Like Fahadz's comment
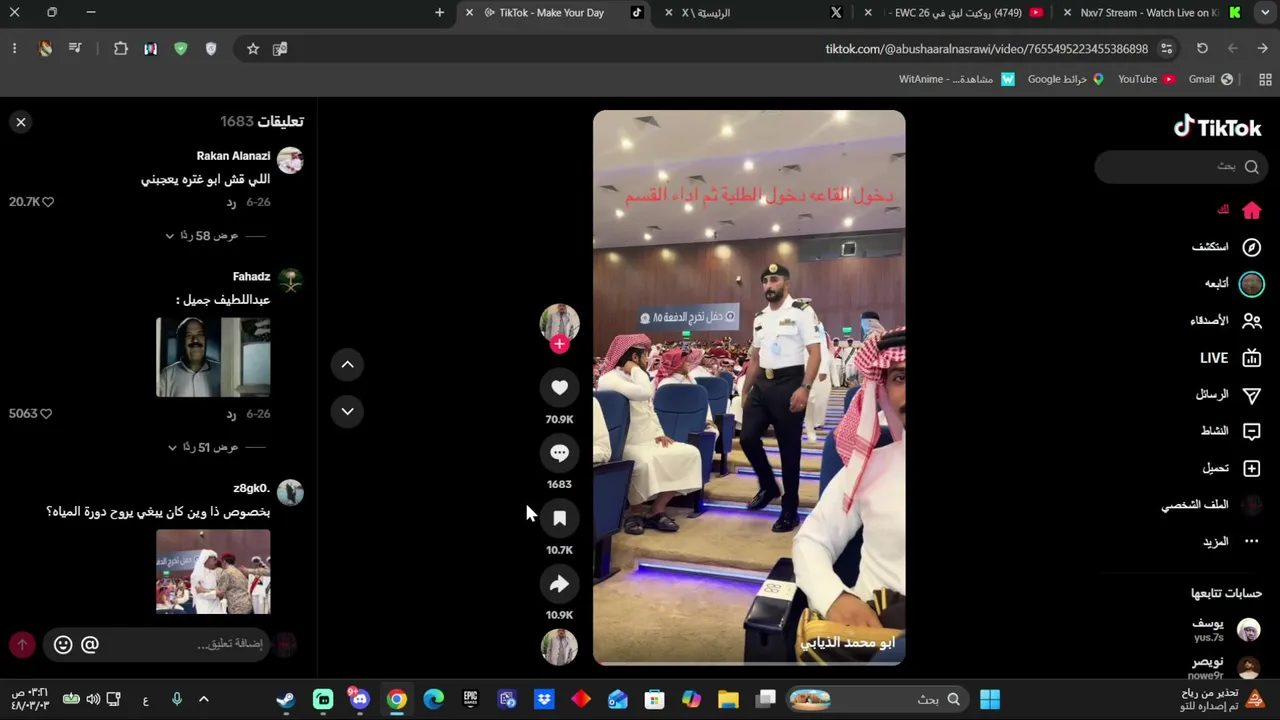1280x720 pixels. 45,414
